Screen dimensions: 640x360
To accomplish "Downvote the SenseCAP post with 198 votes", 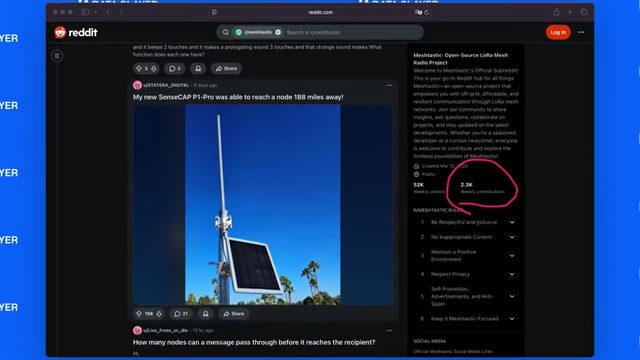I will pyautogui.click(x=159, y=314).
